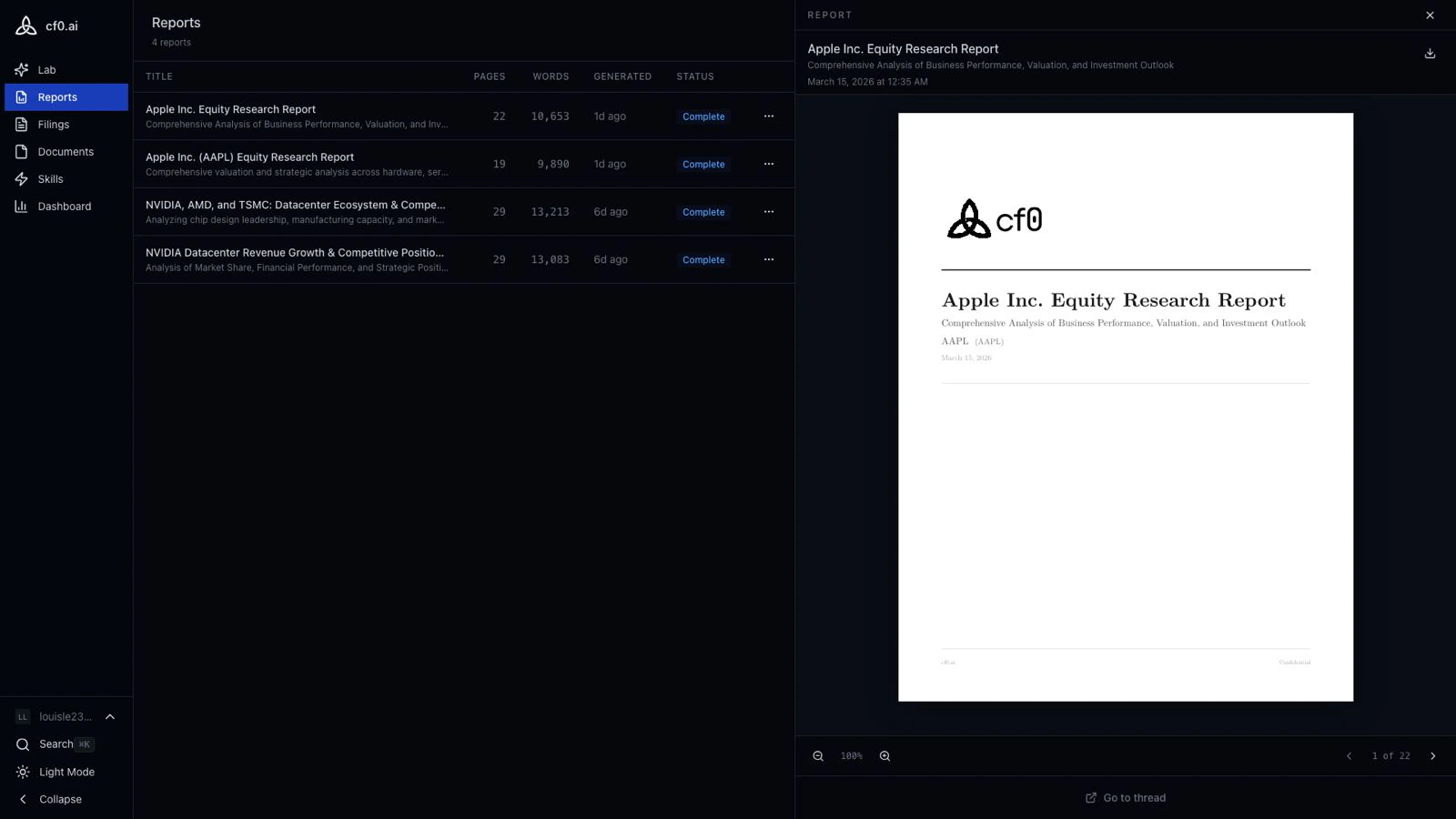Toggle Light Mode

(x=66, y=772)
